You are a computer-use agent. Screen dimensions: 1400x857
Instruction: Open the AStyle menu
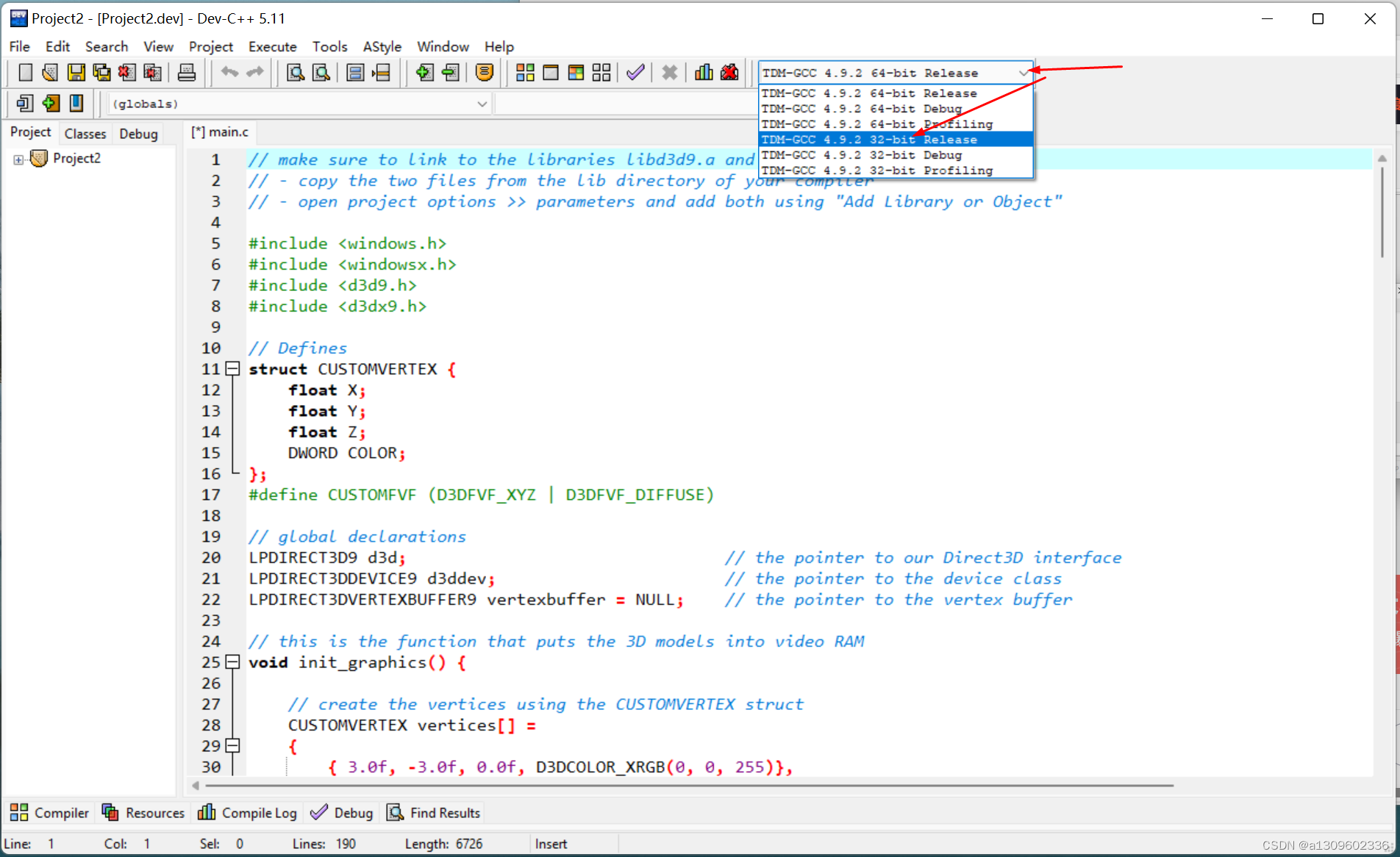[382, 46]
